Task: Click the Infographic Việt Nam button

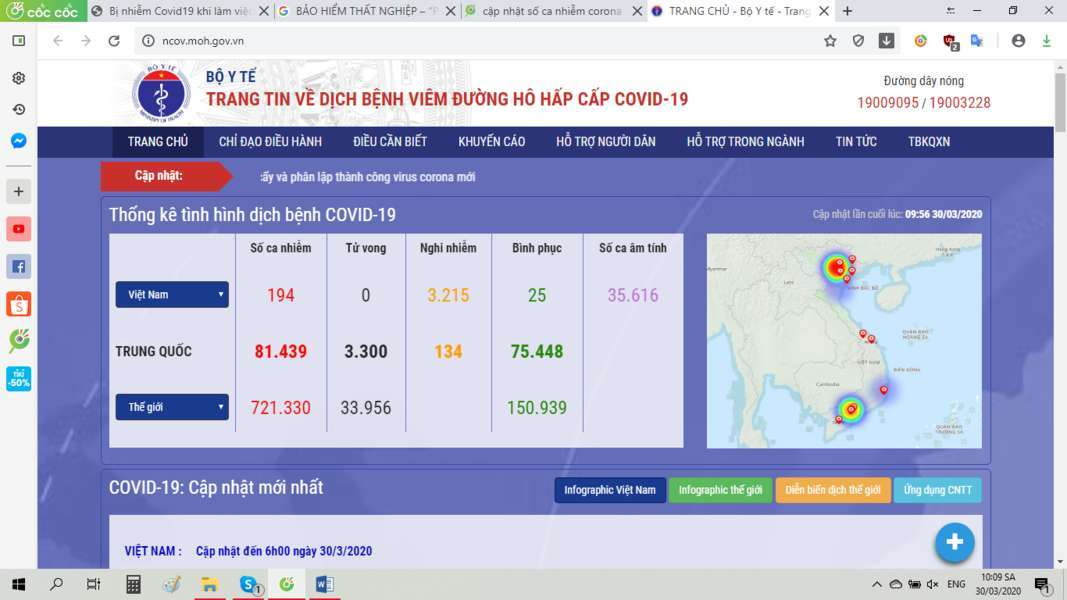Action: pyautogui.click(x=610, y=490)
